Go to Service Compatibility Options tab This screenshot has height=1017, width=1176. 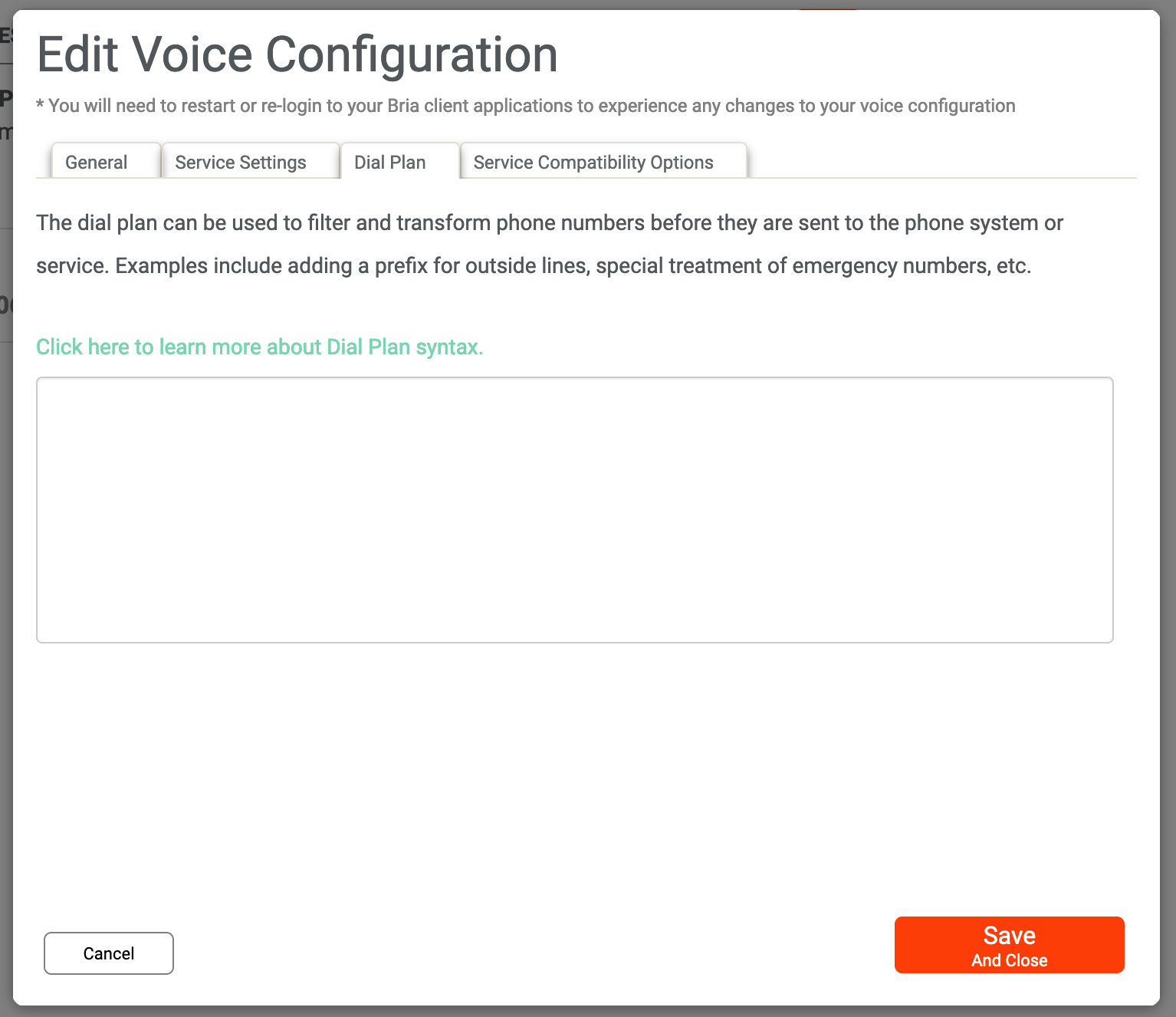pos(593,162)
